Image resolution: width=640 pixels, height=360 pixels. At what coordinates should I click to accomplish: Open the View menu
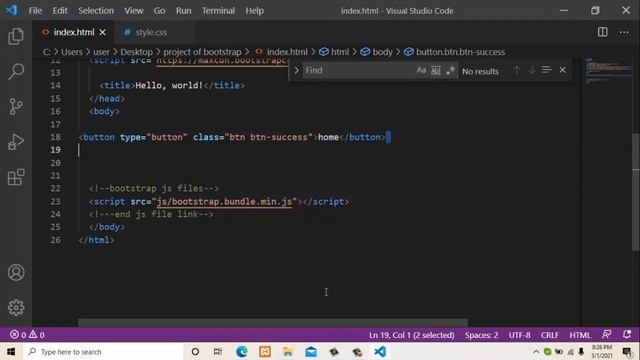coord(133,11)
